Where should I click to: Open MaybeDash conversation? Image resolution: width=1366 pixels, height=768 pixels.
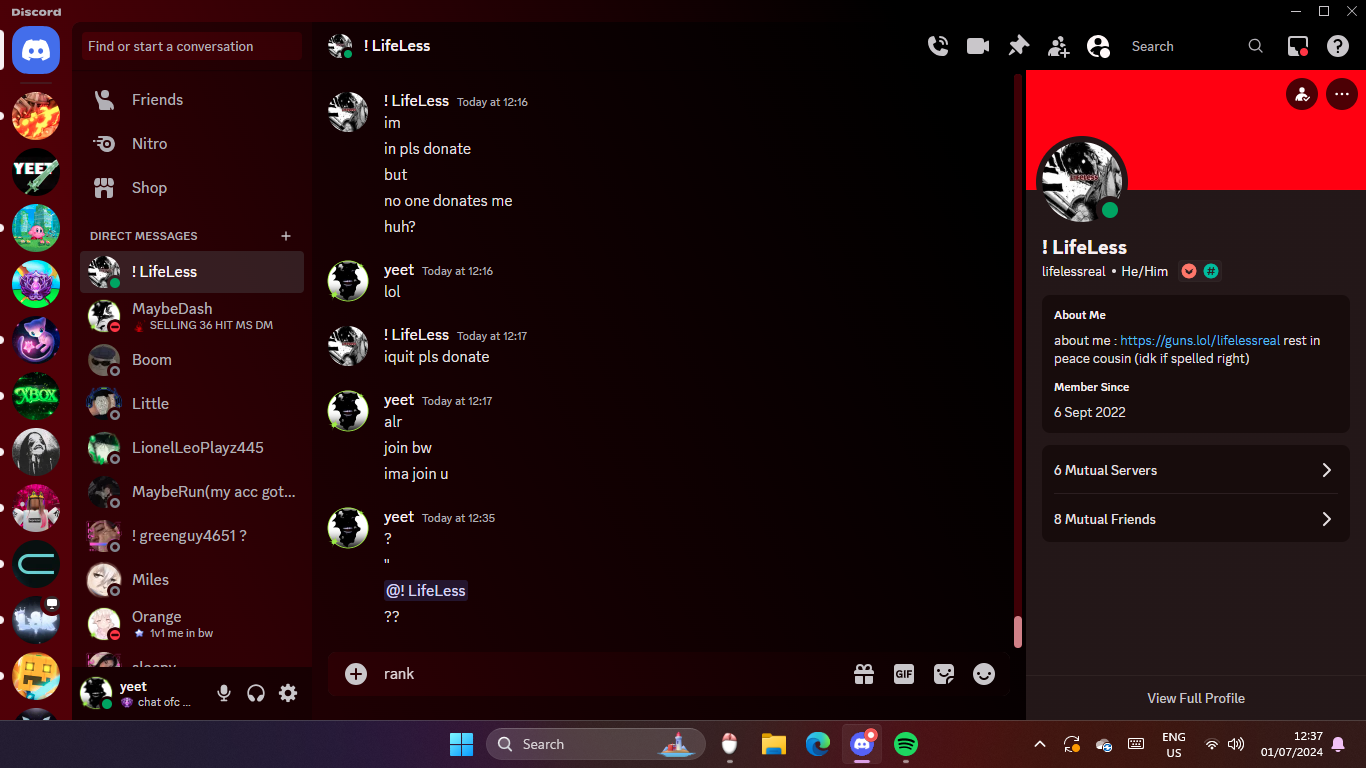(192, 316)
